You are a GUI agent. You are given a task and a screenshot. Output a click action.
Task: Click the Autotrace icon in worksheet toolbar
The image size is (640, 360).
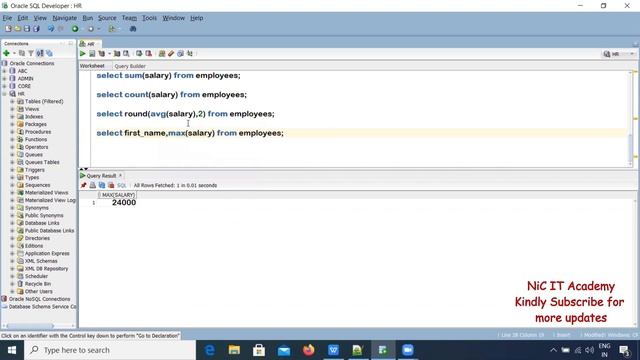117,53
